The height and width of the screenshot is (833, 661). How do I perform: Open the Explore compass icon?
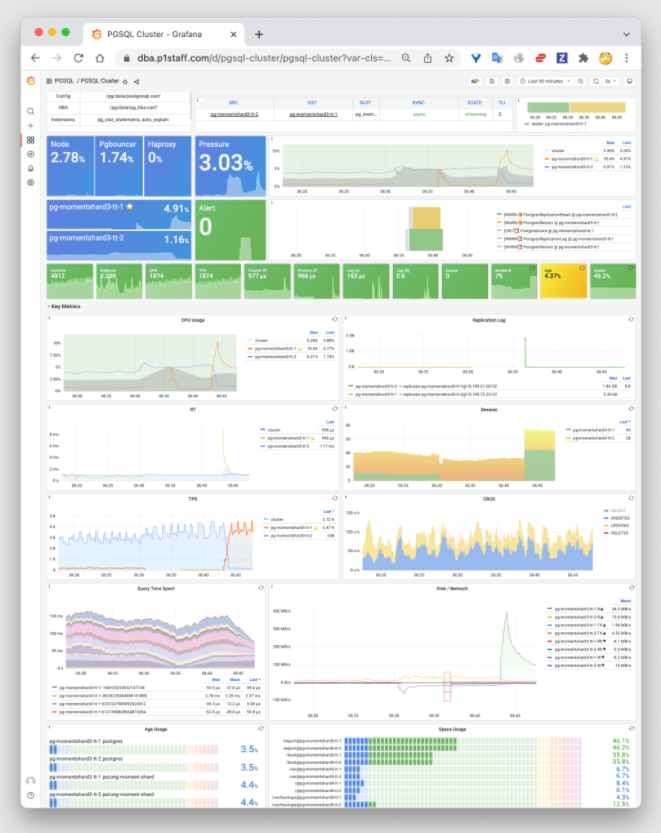(x=31, y=154)
